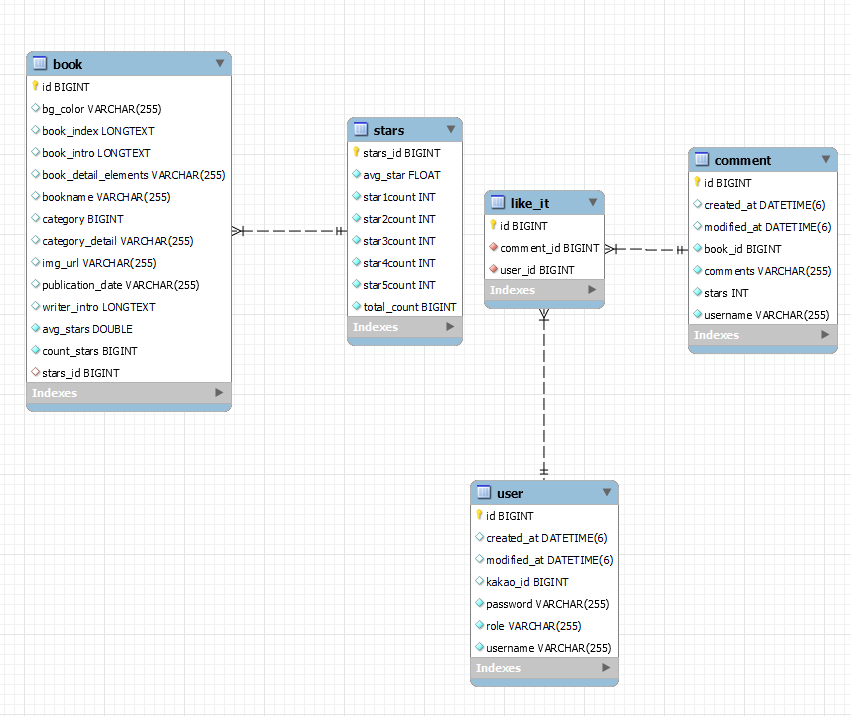Expand Indexes section of user table
This screenshot has width=864, height=716.
point(606,667)
